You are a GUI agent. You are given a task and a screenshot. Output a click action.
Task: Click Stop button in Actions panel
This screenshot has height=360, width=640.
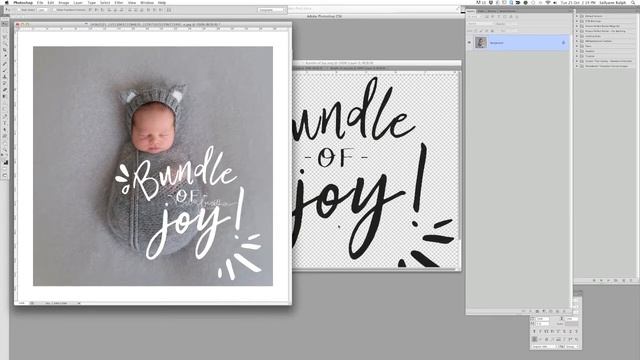point(594,280)
